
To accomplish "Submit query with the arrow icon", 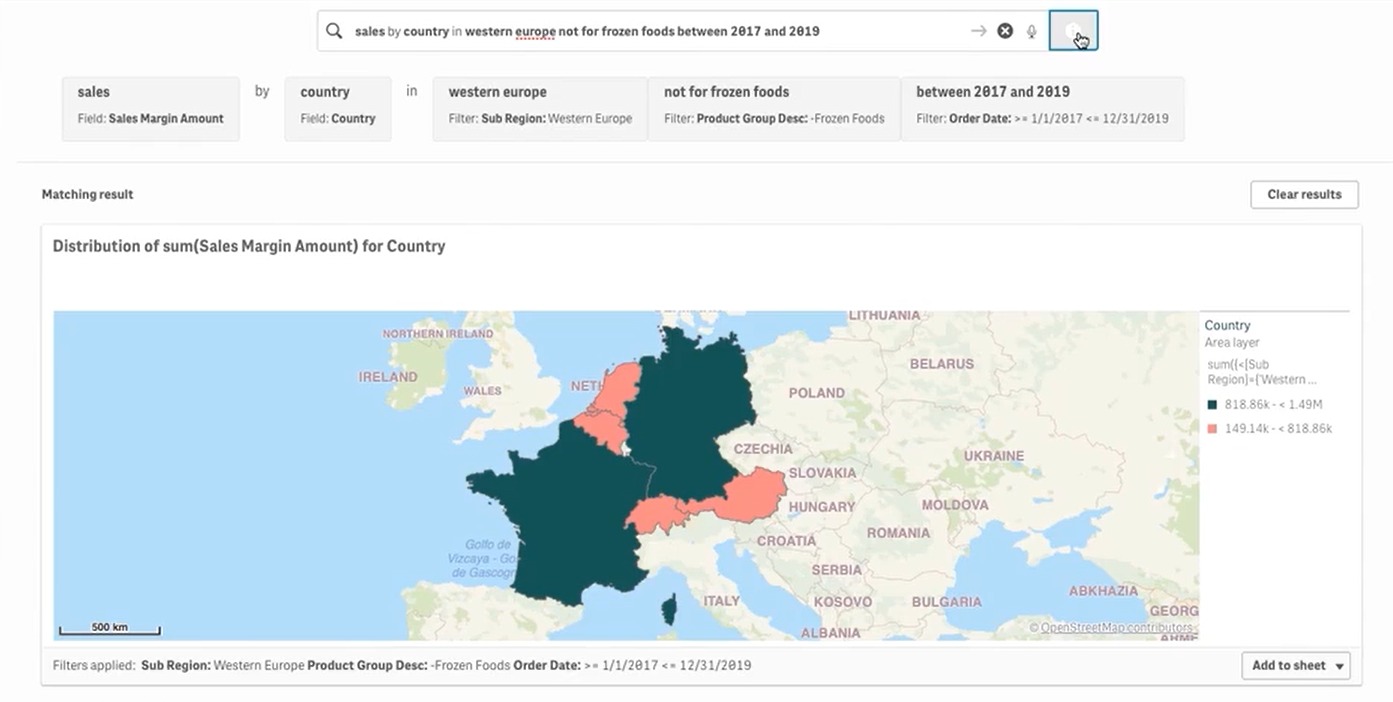I will 978,31.
